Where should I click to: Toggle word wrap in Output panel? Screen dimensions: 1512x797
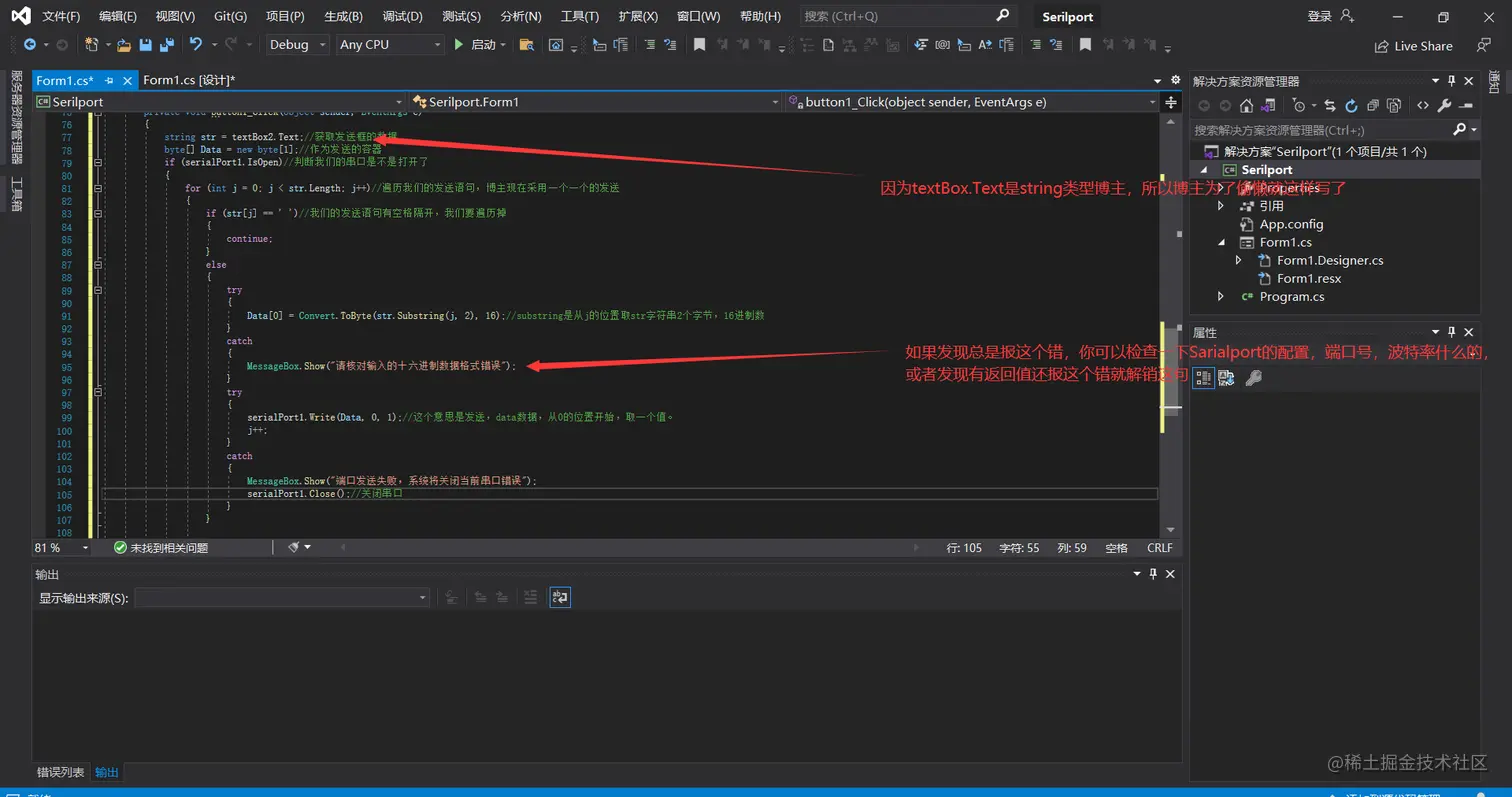tap(560, 597)
